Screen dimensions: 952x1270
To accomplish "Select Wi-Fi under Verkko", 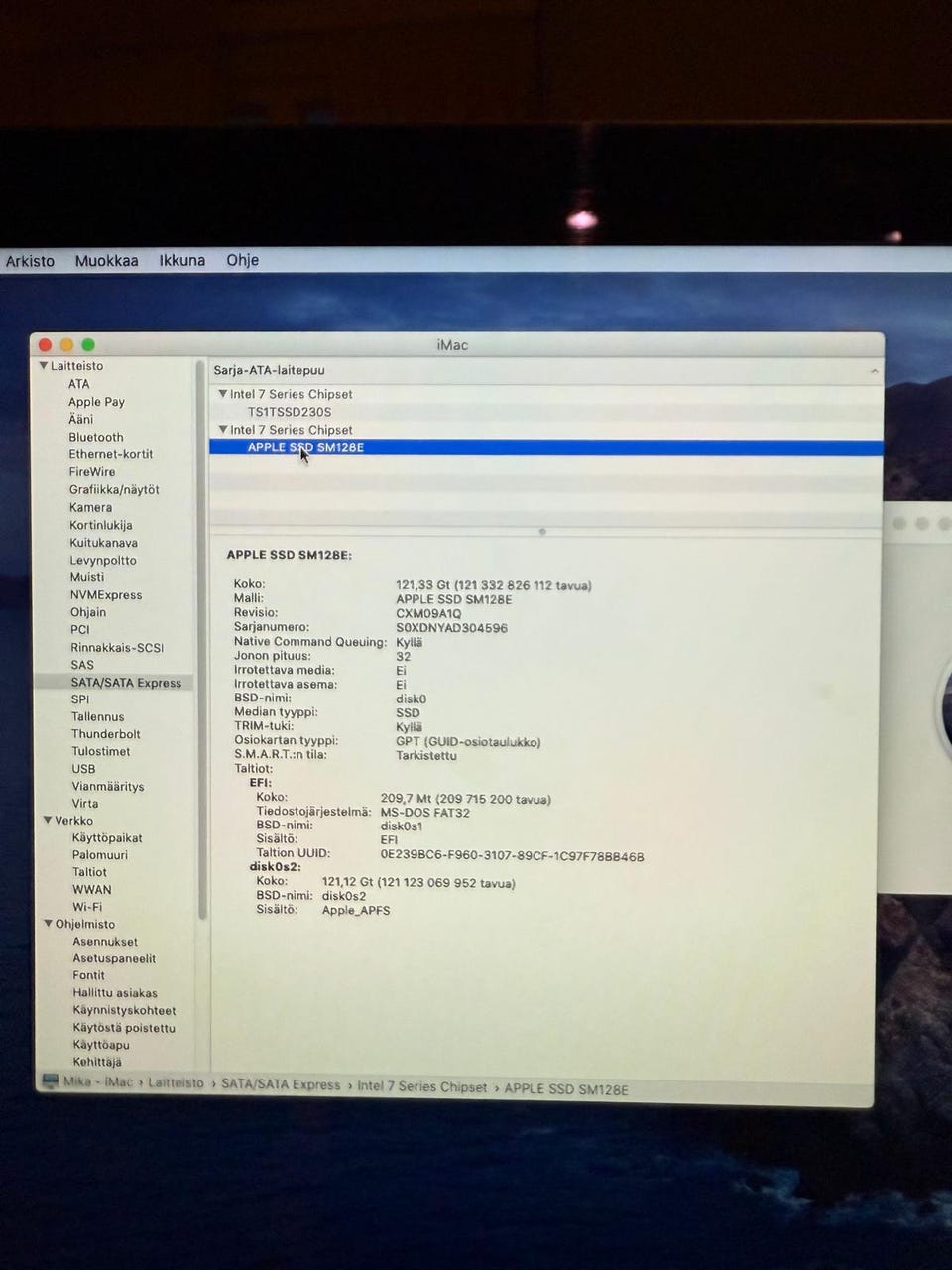I will point(87,907).
